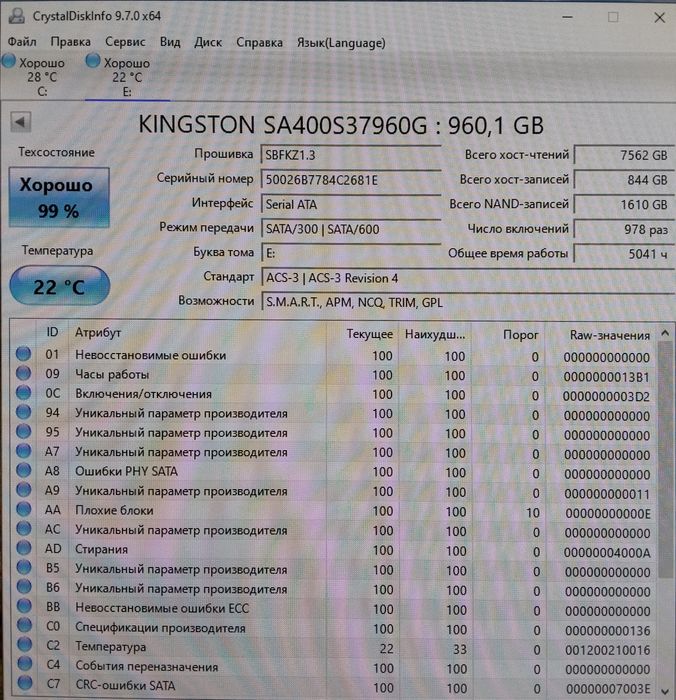Click the status icon of row C0
This screenshot has height=700, width=676.
tap(25, 625)
